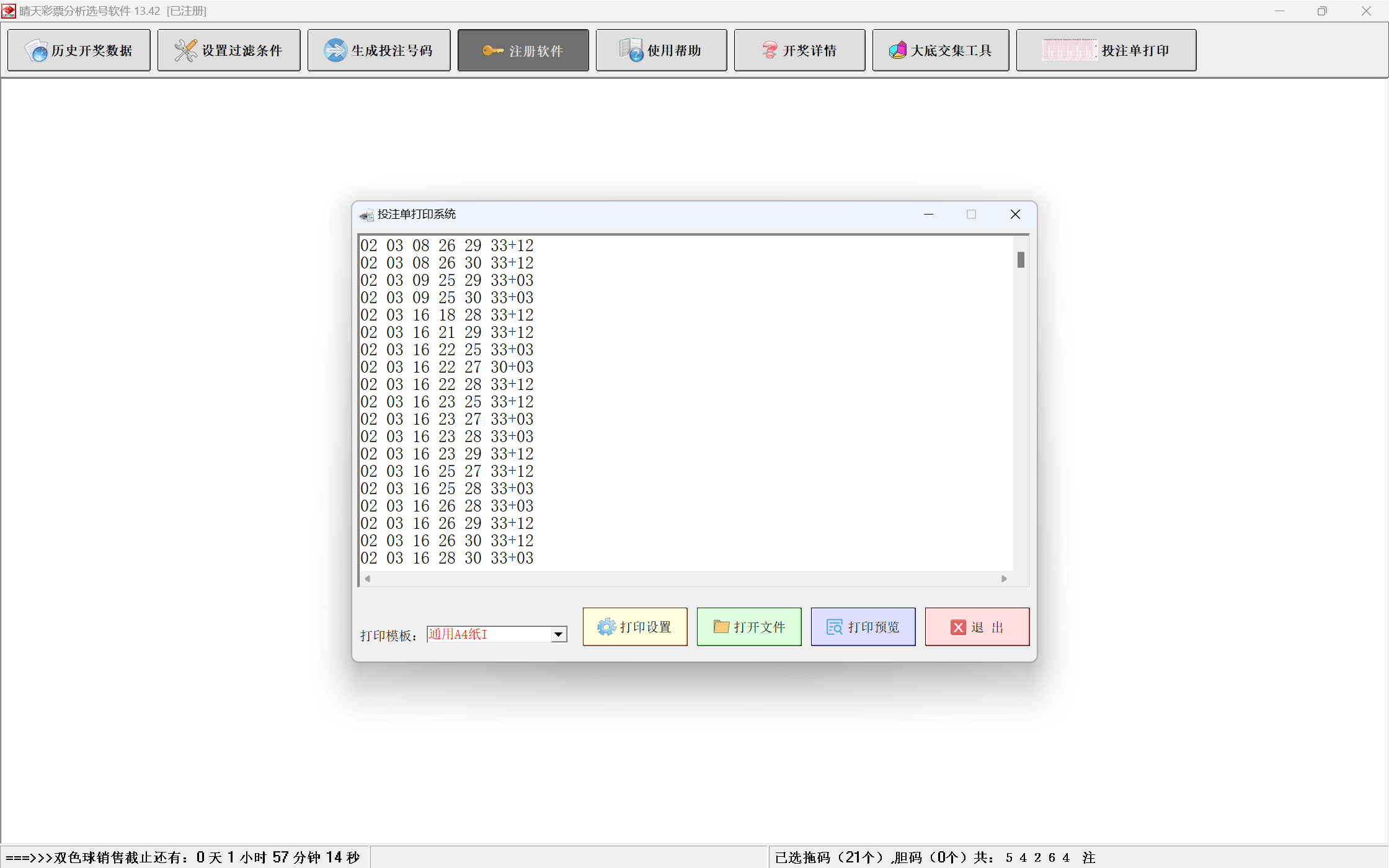This screenshot has height=868, width=1389.
Task: Close the 投注单打印系统 dialog window
Action: [x=1015, y=214]
